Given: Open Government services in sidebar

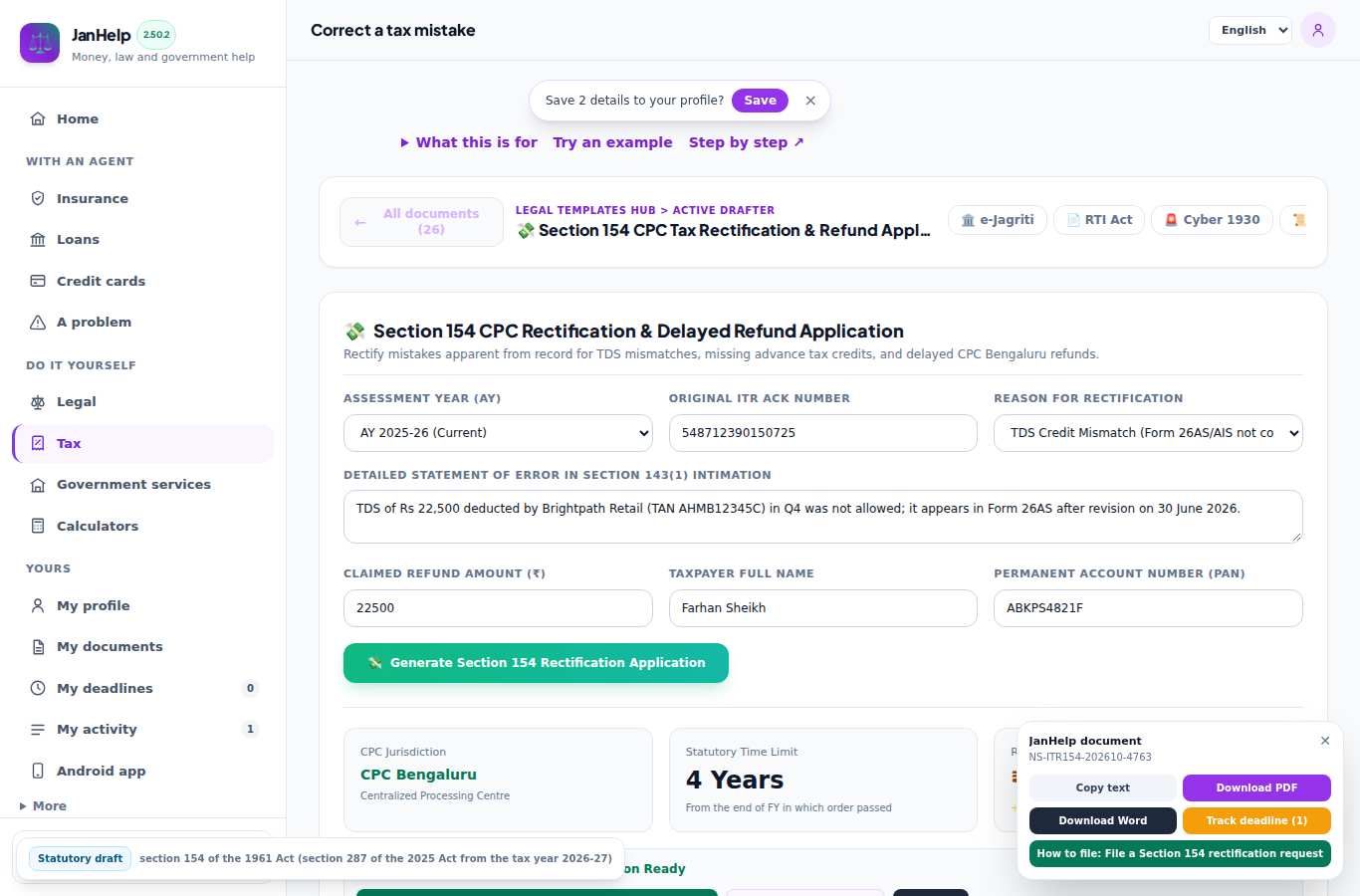Looking at the screenshot, I should pyautogui.click(x=142, y=485).
